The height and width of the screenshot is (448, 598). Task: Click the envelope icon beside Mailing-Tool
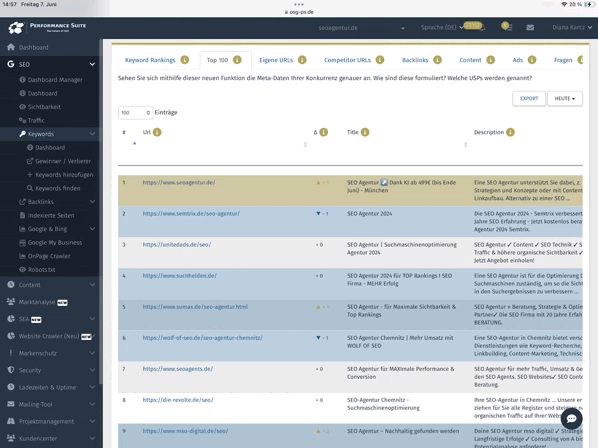coord(11,404)
